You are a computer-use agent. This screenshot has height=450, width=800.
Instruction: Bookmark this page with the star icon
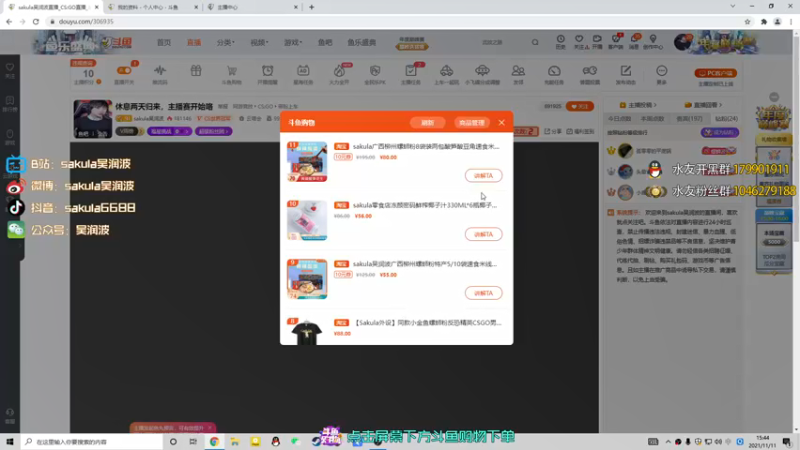tap(747, 21)
